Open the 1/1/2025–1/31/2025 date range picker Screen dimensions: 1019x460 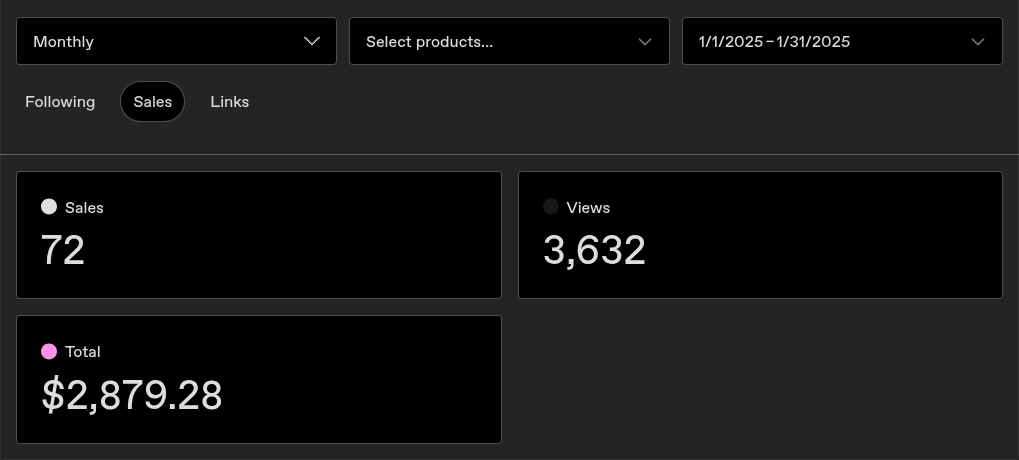(842, 41)
